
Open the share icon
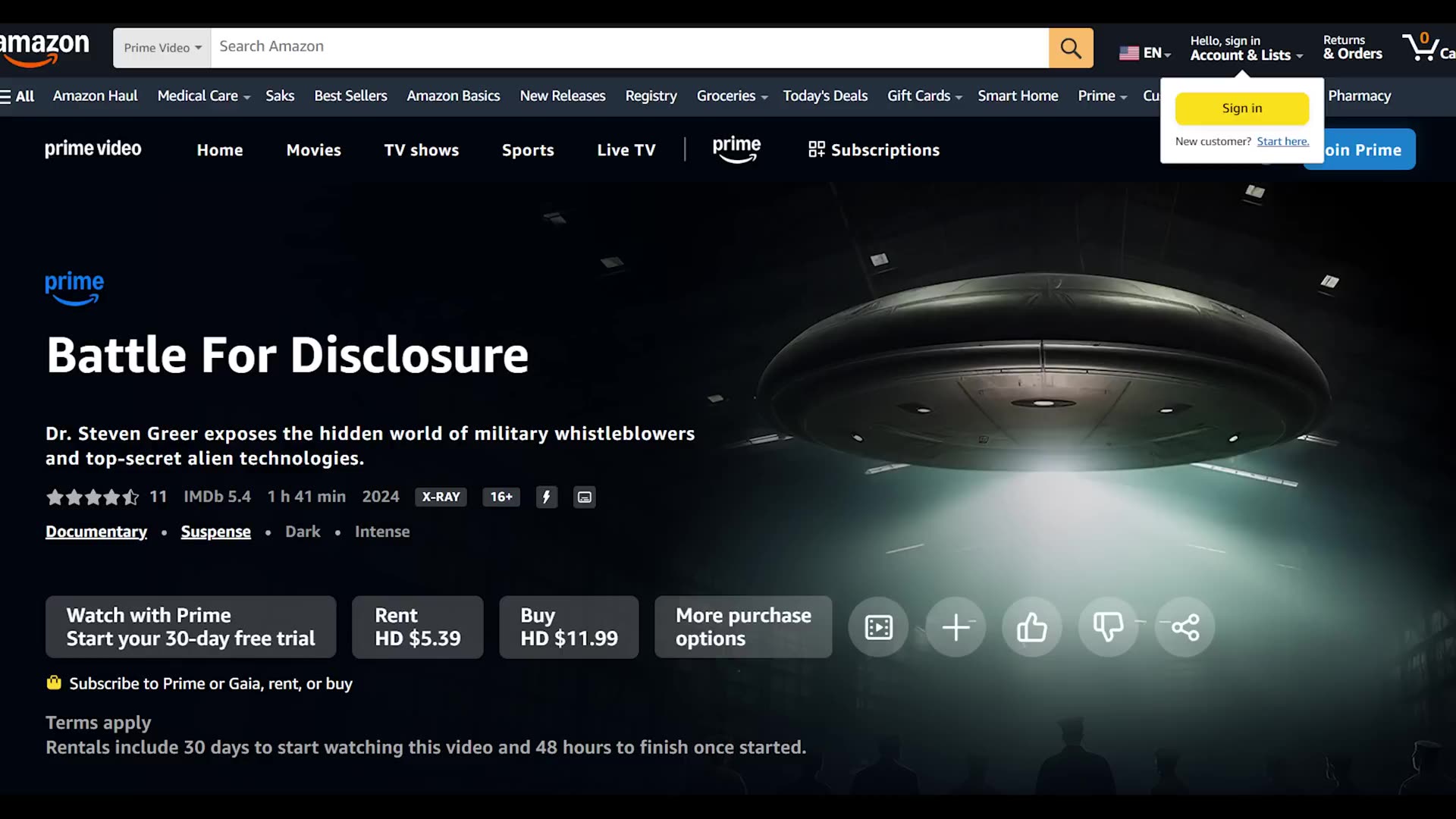pyautogui.click(x=1184, y=627)
